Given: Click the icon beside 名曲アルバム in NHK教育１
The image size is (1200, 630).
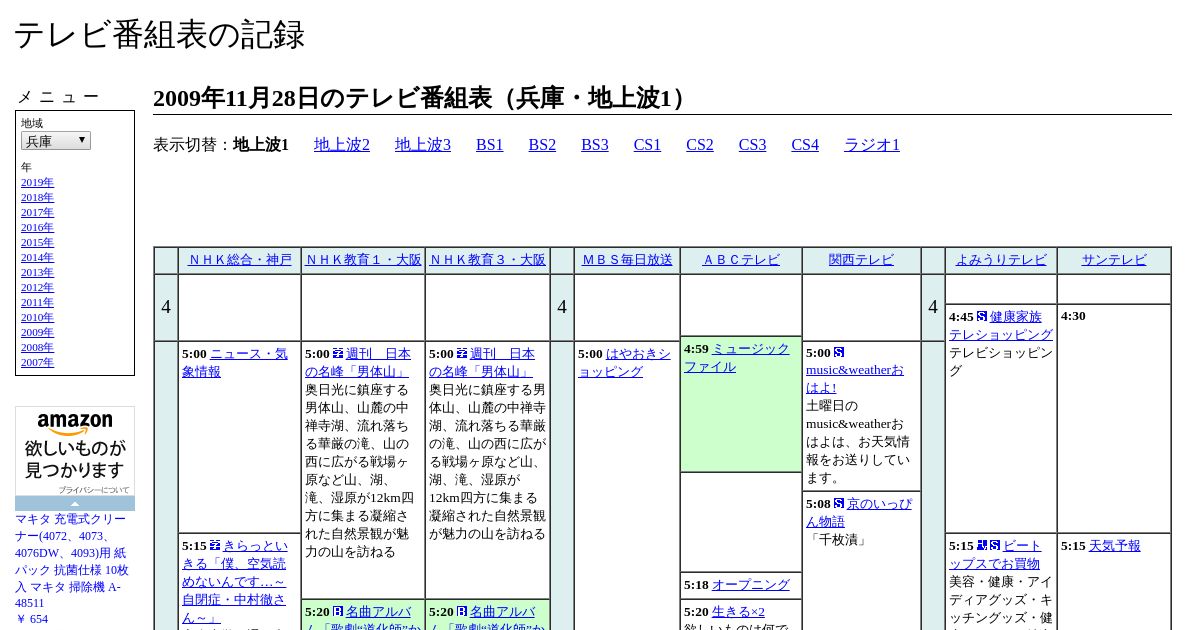Looking at the screenshot, I should (x=338, y=611).
